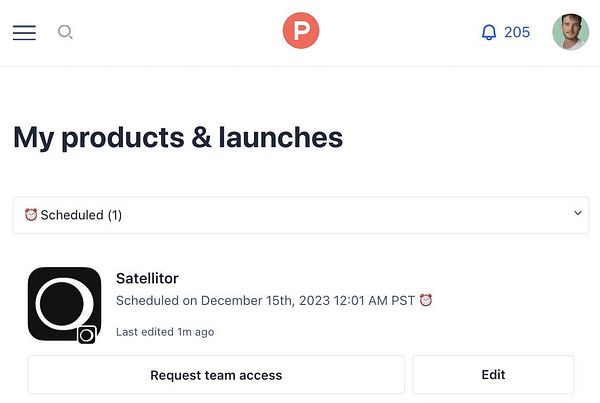Viewport: 600px width, 403px height.
Task: Click the PST timezone text
Action: click(x=402, y=300)
